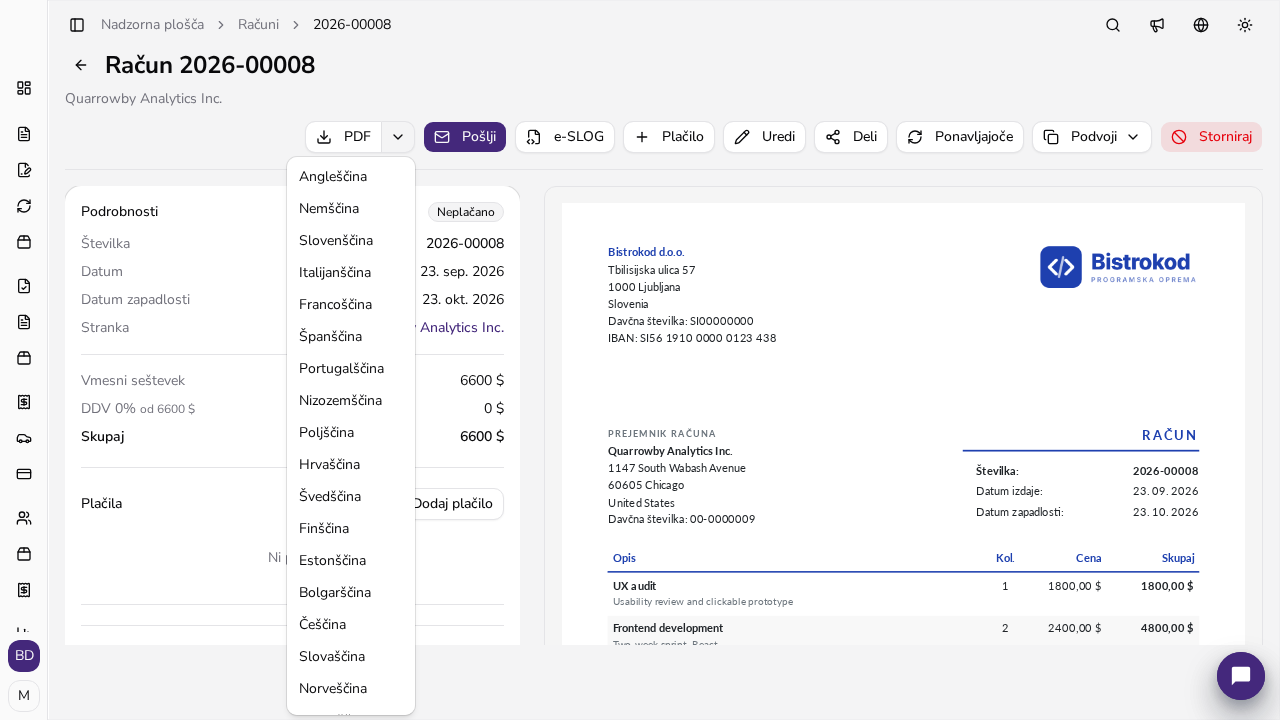The image size is (1280, 720).
Task: Open the language globe icon
Action: click(x=1201, y=25)
